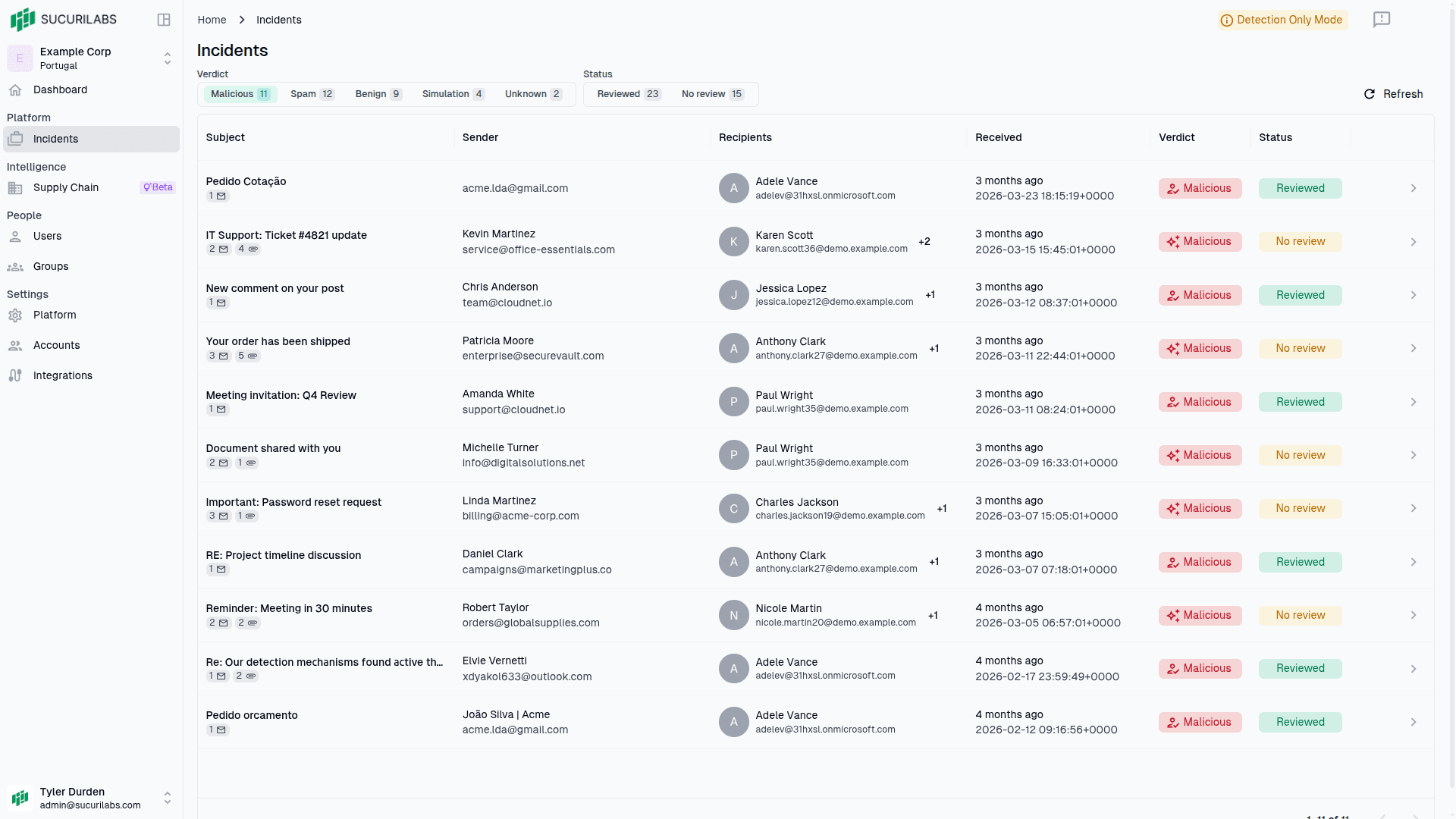Open Meeting invitation Q4 Review row chevron
The height and width of the screenshot is (819, 1456).
[x=1414, y=402]
